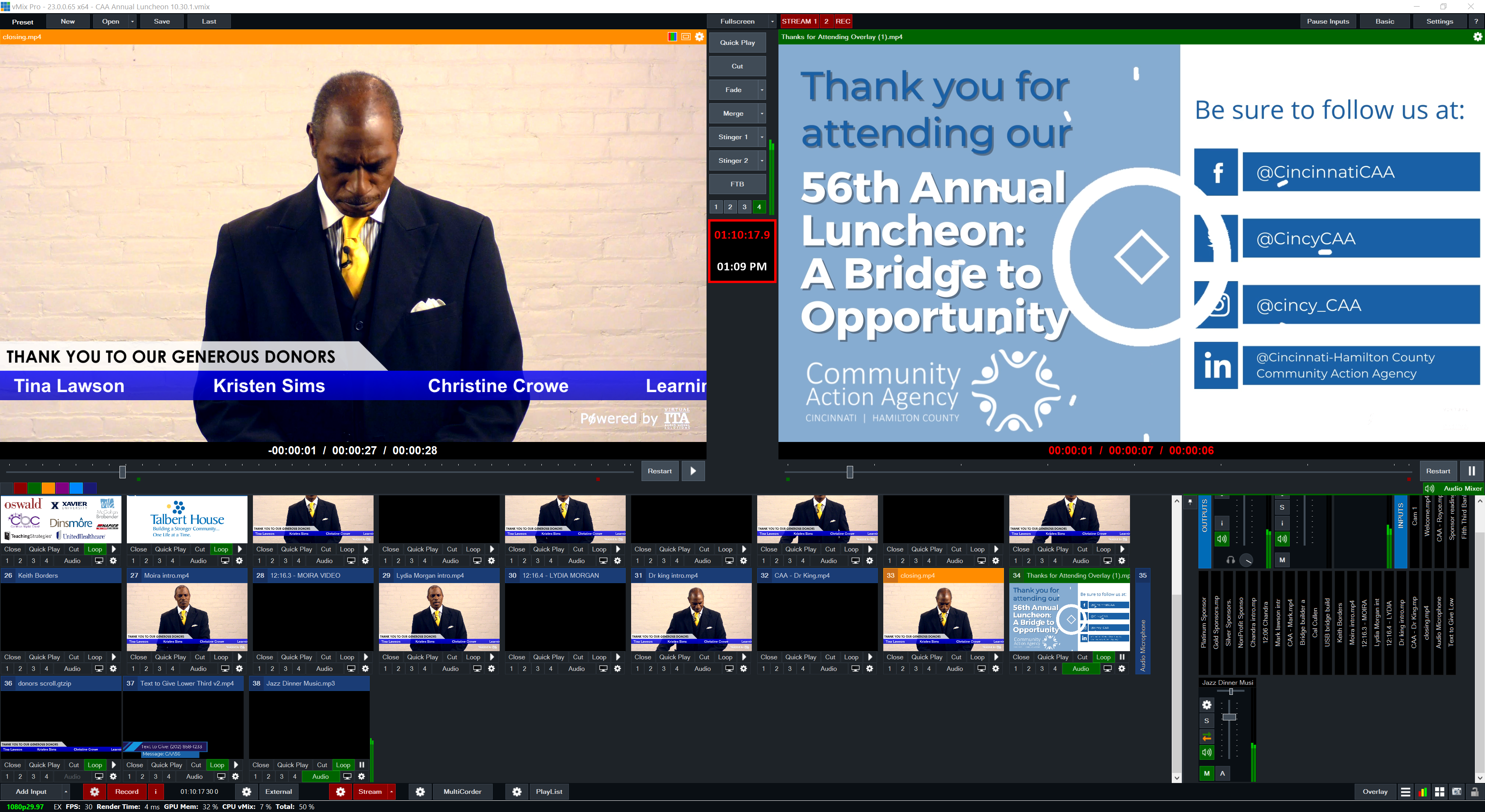Click the FTB transition button

tap(737, 184)
